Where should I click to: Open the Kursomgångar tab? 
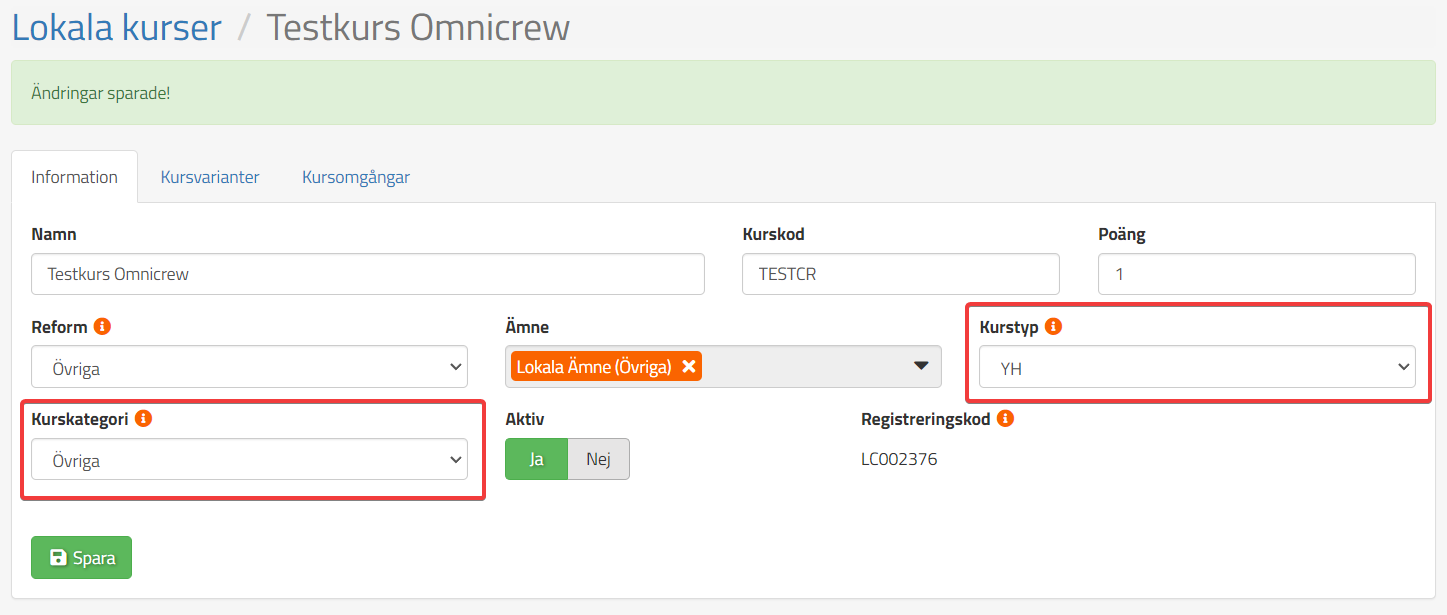point(355,177)
